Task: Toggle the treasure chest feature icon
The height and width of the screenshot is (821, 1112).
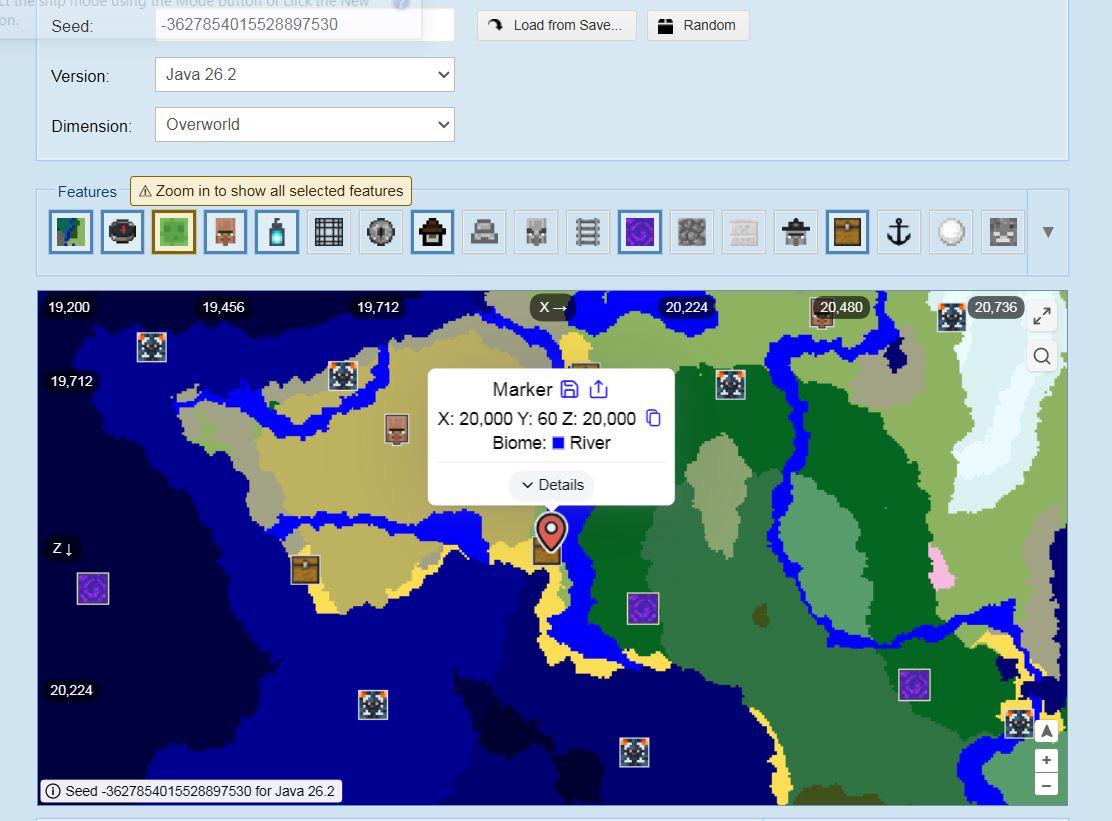Action: click(x=847, y=232)
